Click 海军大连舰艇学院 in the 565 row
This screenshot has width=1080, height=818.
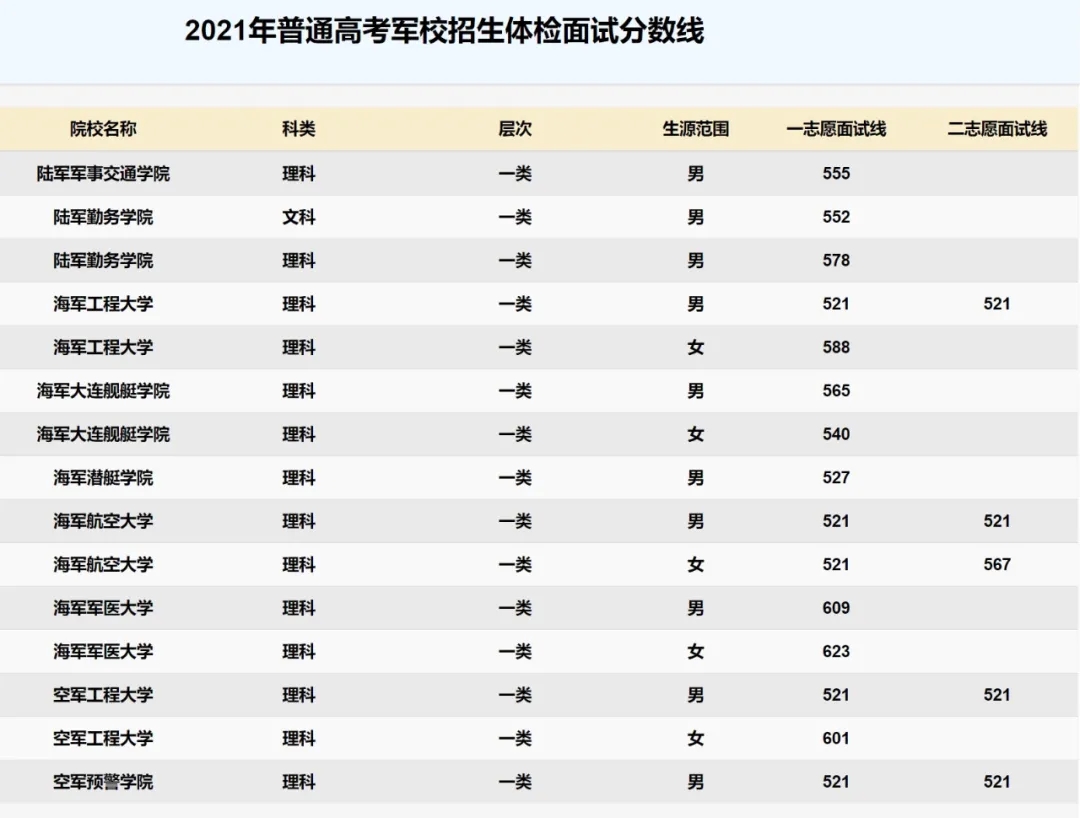pos(103,390)
